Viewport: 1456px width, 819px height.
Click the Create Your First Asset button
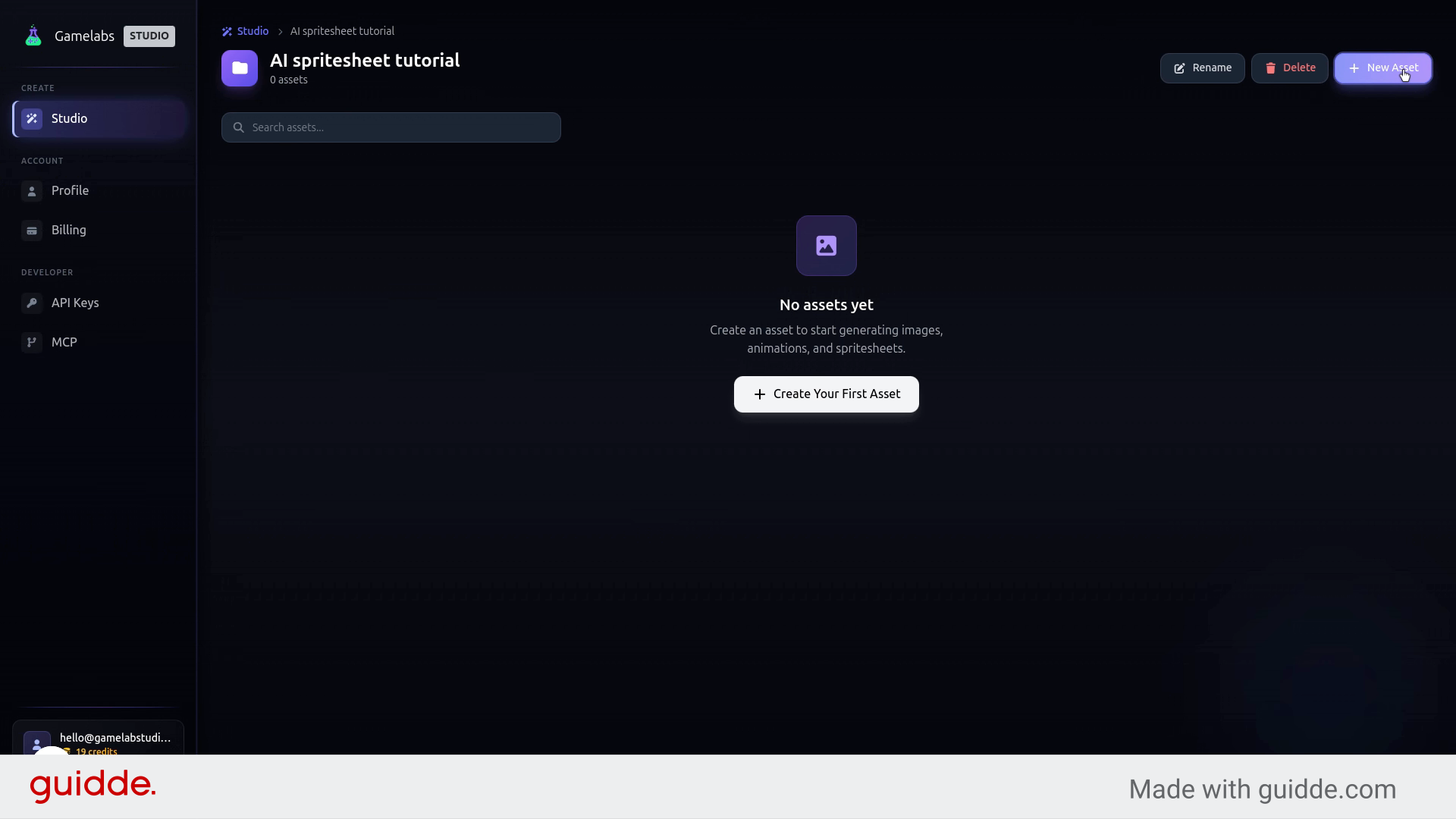(827, 394)
